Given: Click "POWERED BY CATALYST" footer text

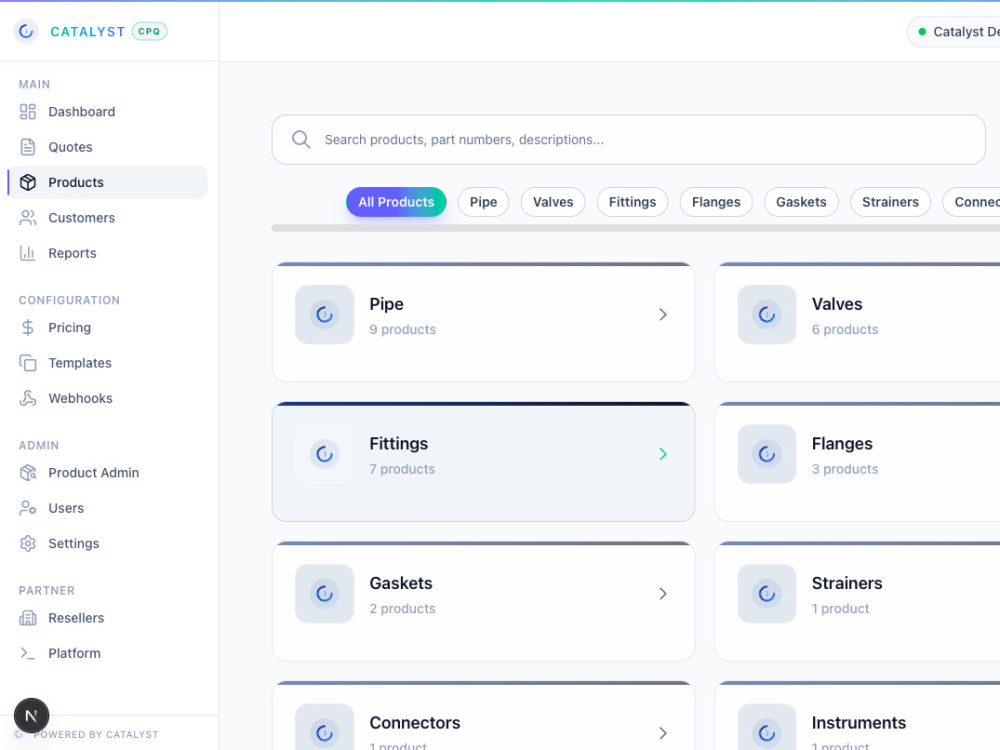Looking at the screenshot, I should coord(96,735).
